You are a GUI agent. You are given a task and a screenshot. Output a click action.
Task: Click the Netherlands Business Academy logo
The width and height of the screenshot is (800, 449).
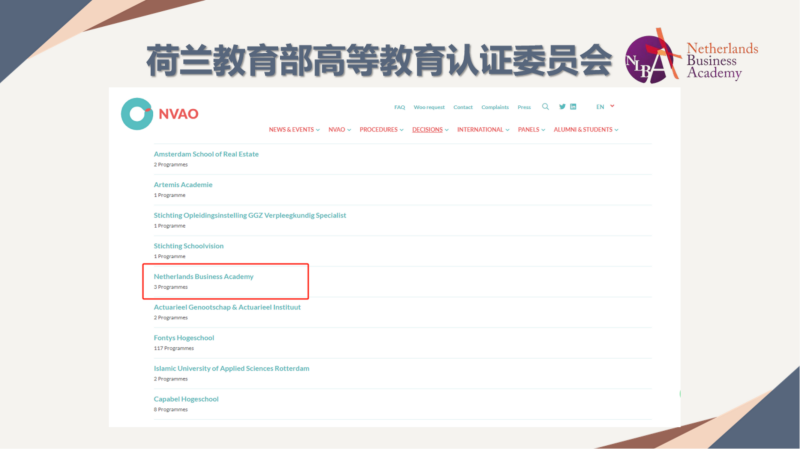(691, 57)
